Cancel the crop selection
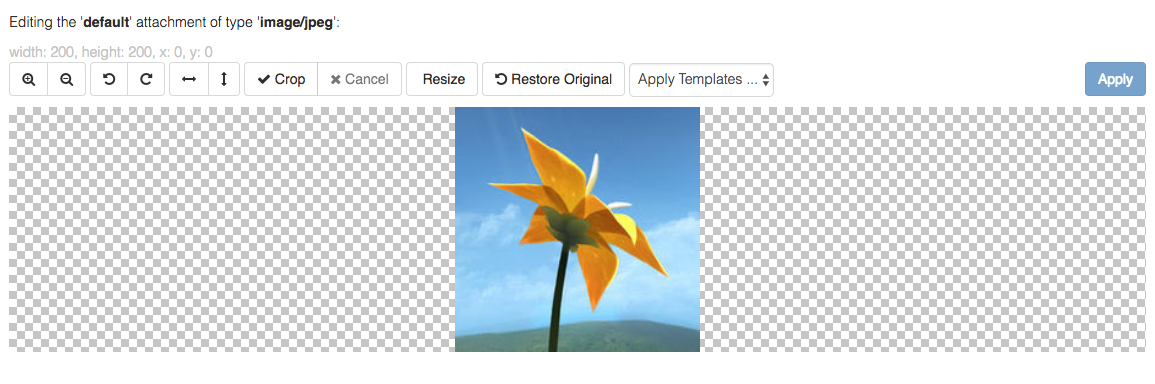1155x384 pixels. pos(359,80)
